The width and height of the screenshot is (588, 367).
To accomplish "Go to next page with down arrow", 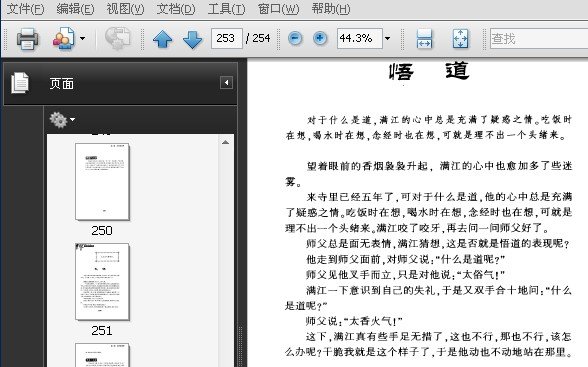I will pyautogui.click(x=192, y=39).
